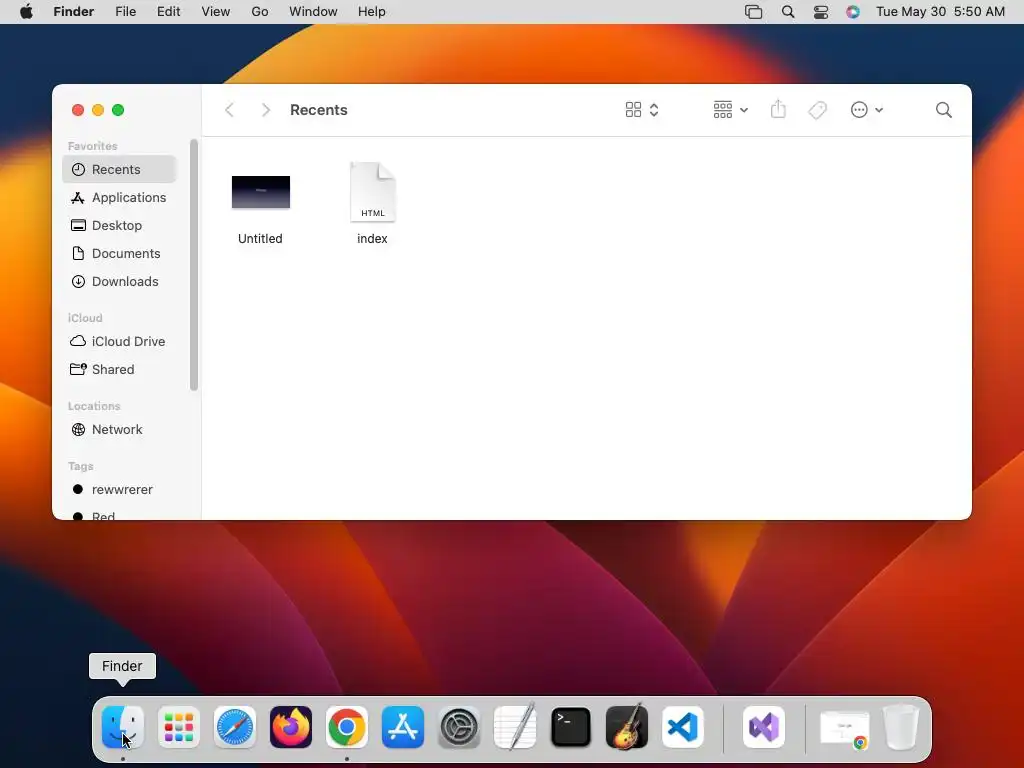Open the Finder application menu
Screen dimensions: 1024x768
74,12
